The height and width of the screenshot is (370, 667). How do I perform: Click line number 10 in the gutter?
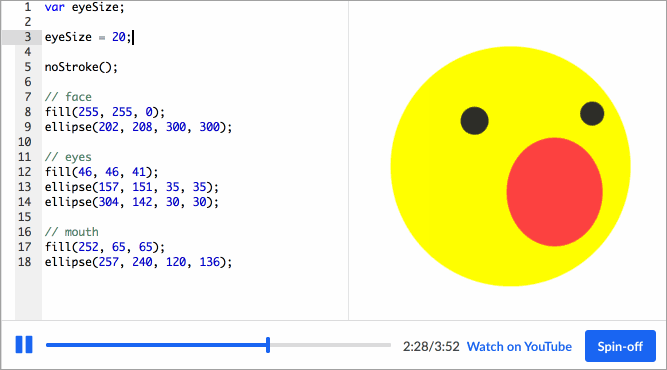pos(25,142)
